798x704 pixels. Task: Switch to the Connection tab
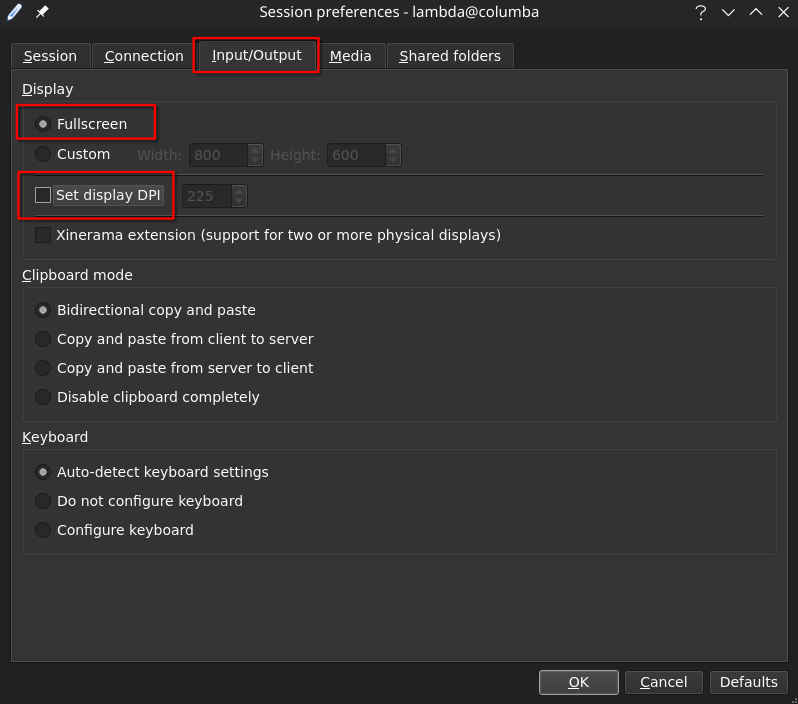[144, 56]
